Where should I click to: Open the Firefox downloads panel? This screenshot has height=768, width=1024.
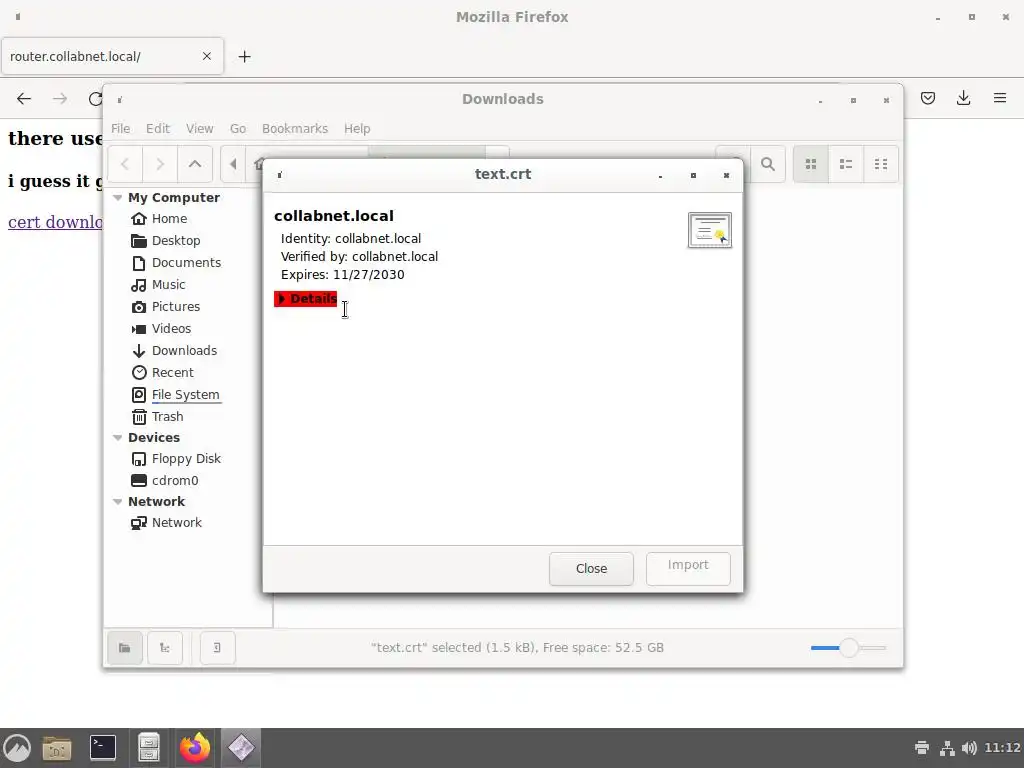click(x=963, y=98)
